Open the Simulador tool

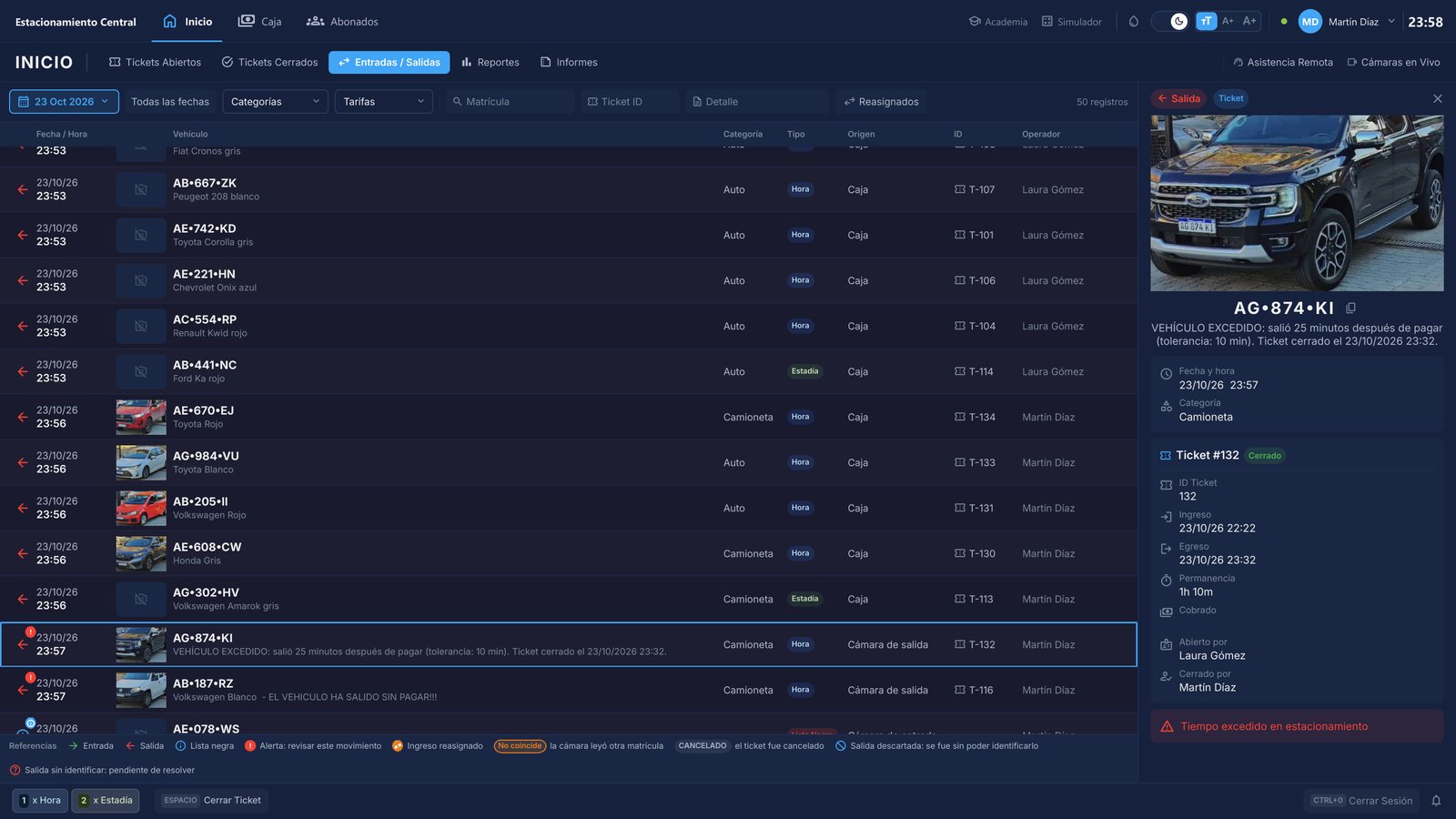[1072, 22]
